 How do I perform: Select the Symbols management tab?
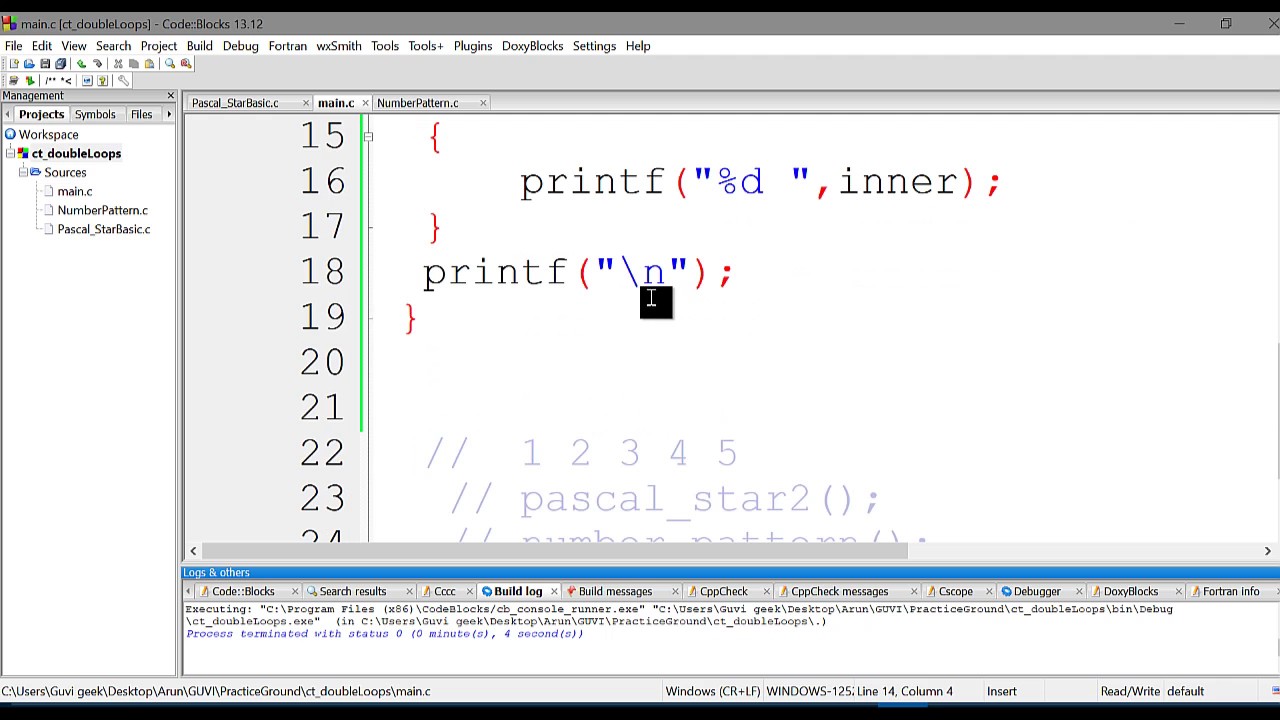(95, 115)
